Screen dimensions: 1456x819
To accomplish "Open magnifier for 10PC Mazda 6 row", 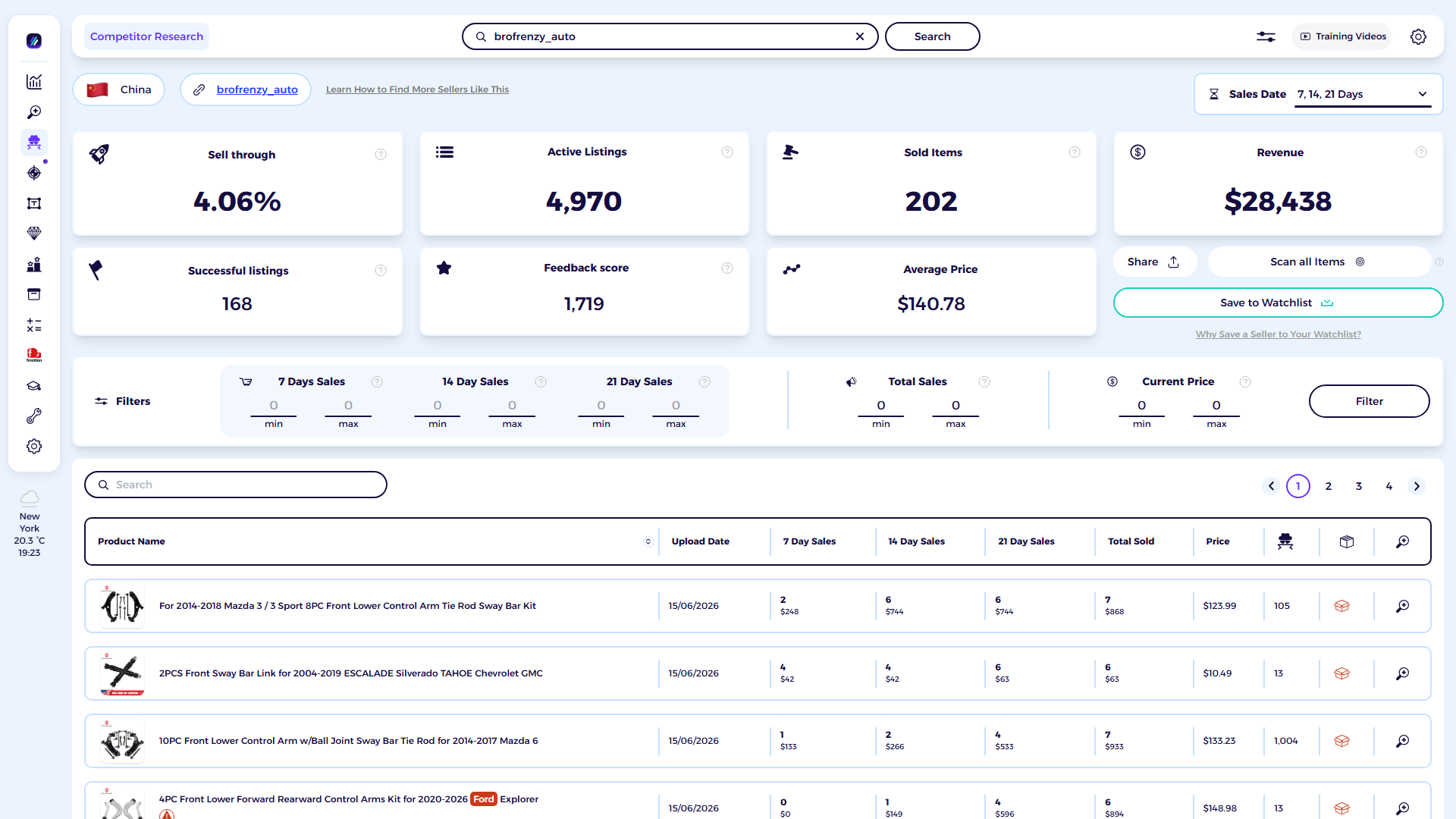I will [x=1403, y=741].
